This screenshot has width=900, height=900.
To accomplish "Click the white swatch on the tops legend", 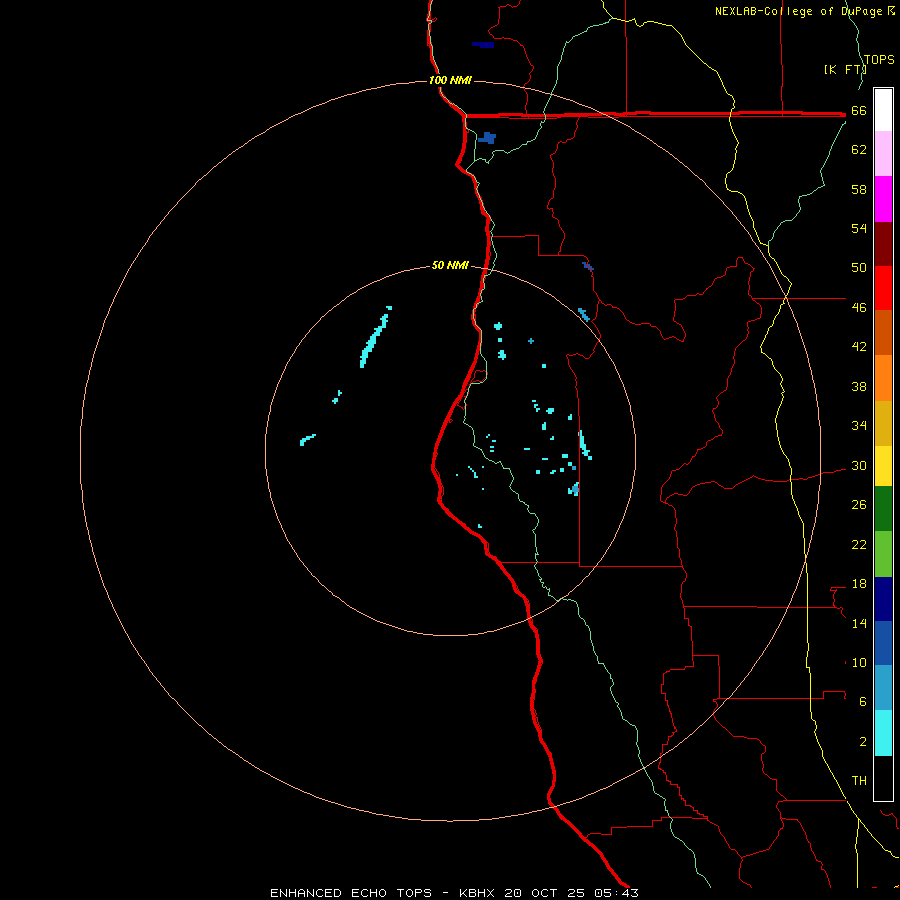I will (x=883, y=110).
